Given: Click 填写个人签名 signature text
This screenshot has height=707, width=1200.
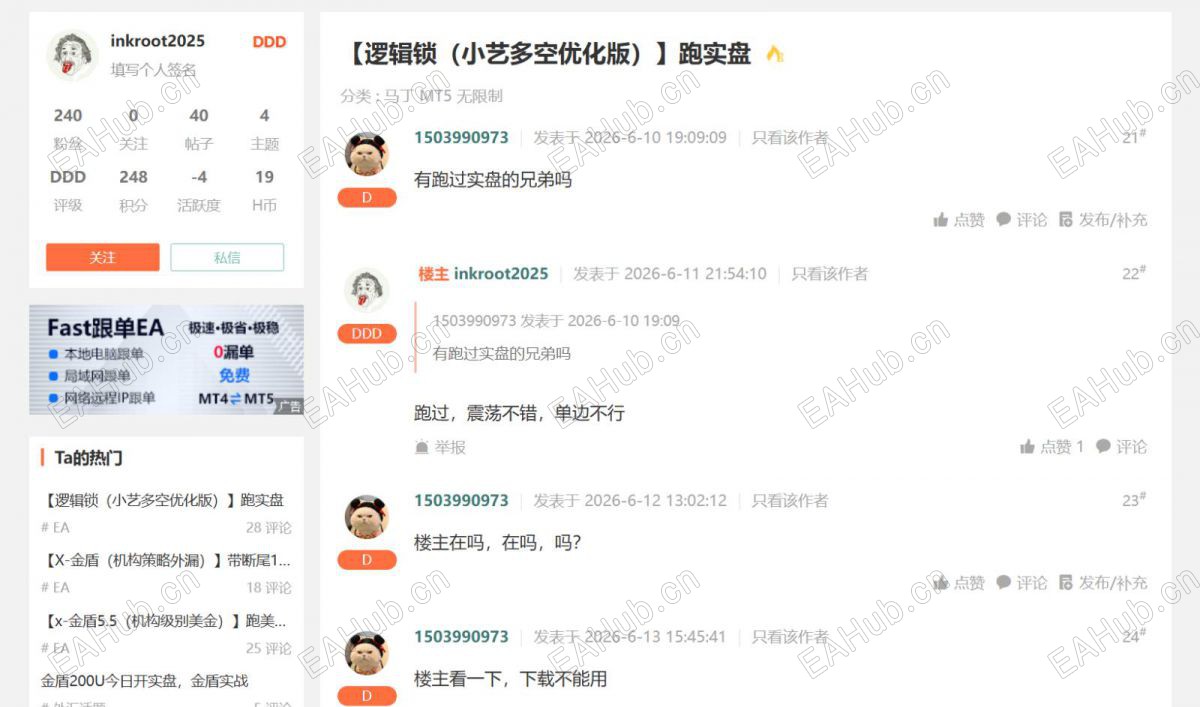Looking at the screenshot, I should pyautogui.click(x=153, y=70).
